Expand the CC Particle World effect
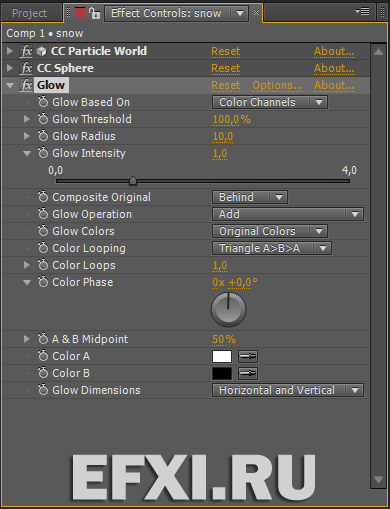The image size is (390, 509). click(10, 51)
